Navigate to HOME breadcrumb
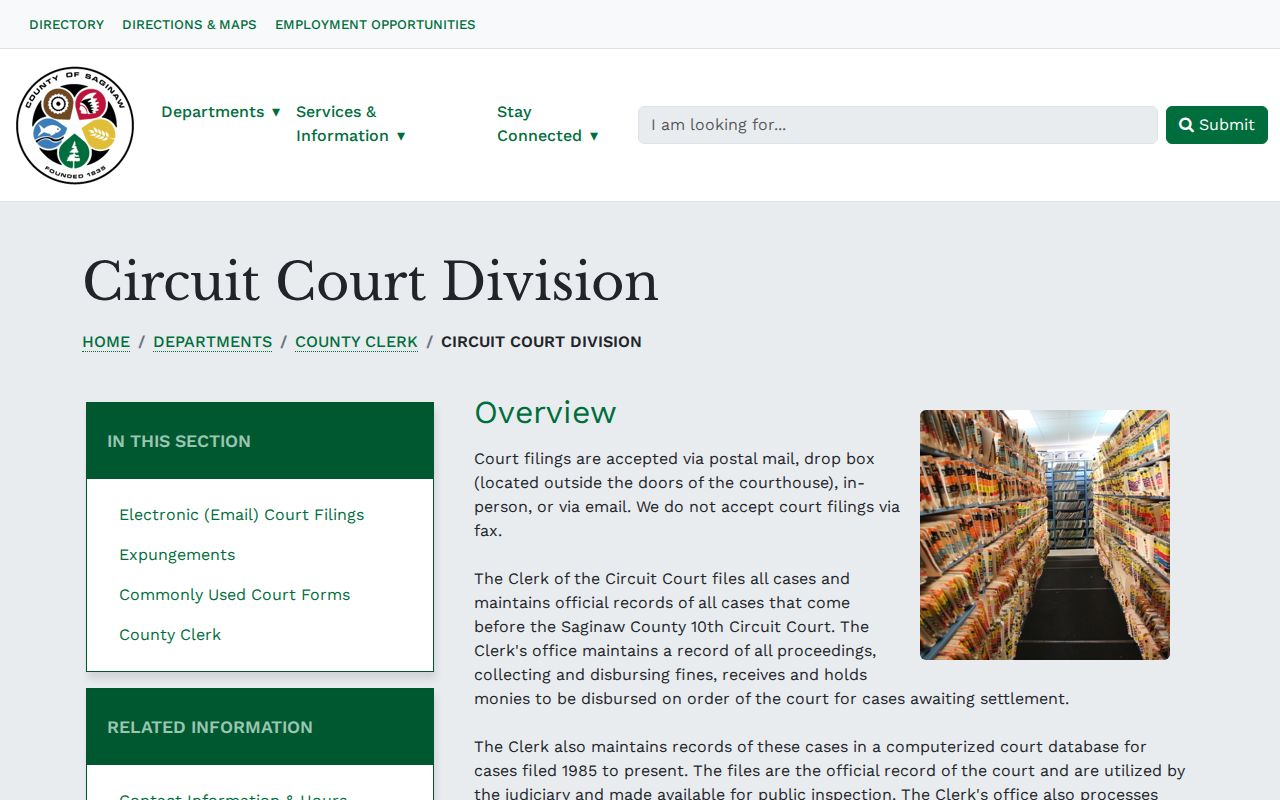The image size is (1280, 800). [106, 342]
